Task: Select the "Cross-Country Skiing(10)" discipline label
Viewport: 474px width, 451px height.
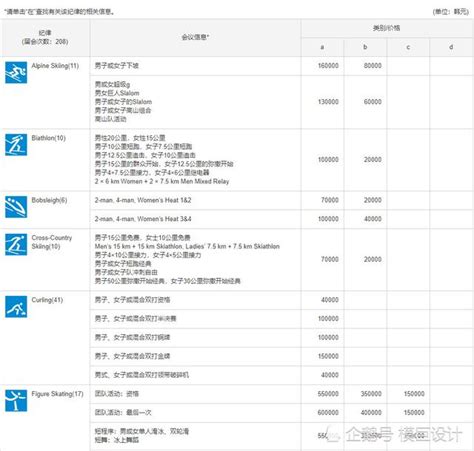Action: (x=52, y=242)
